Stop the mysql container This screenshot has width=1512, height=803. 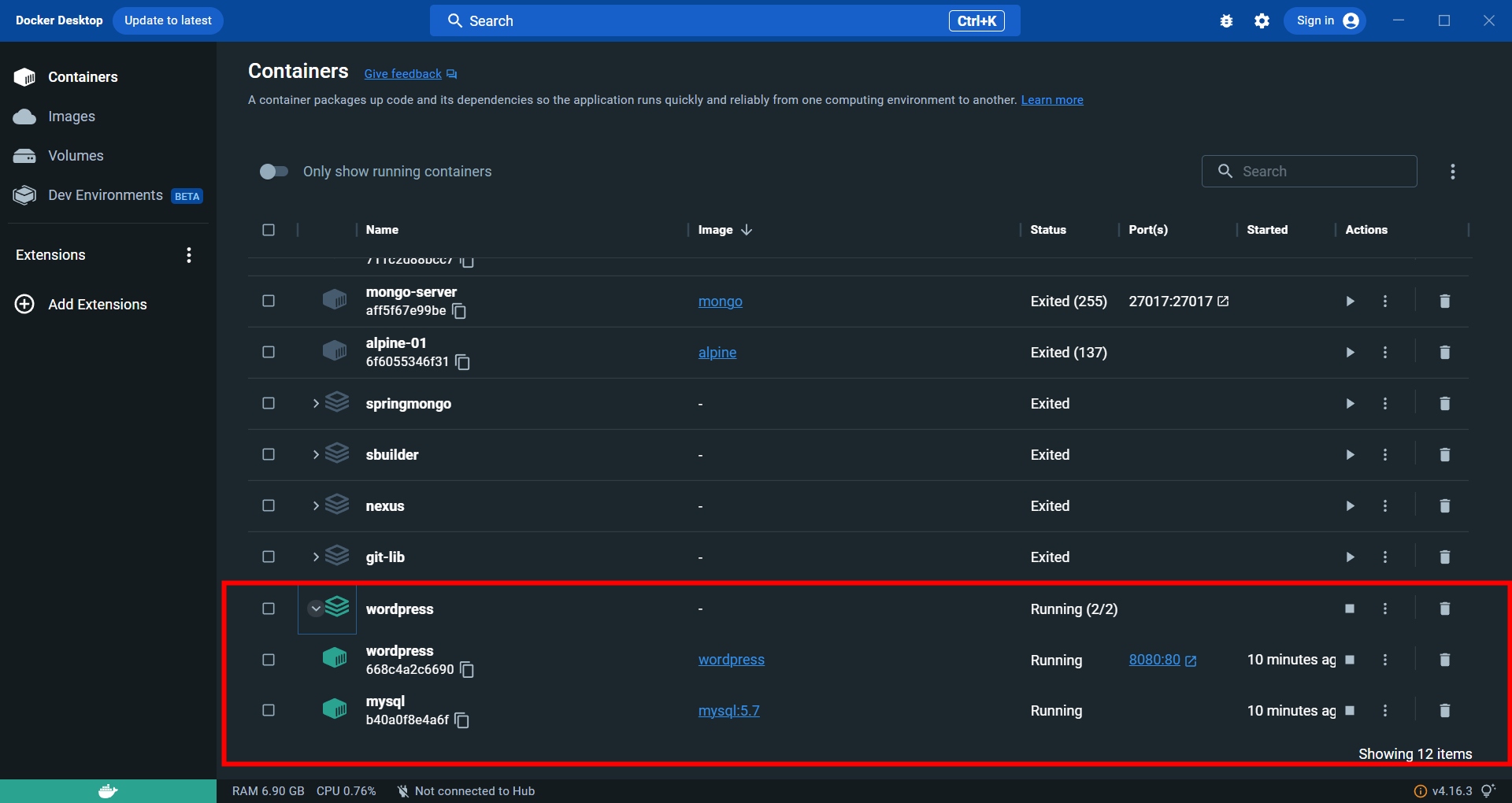point(1350,711)
